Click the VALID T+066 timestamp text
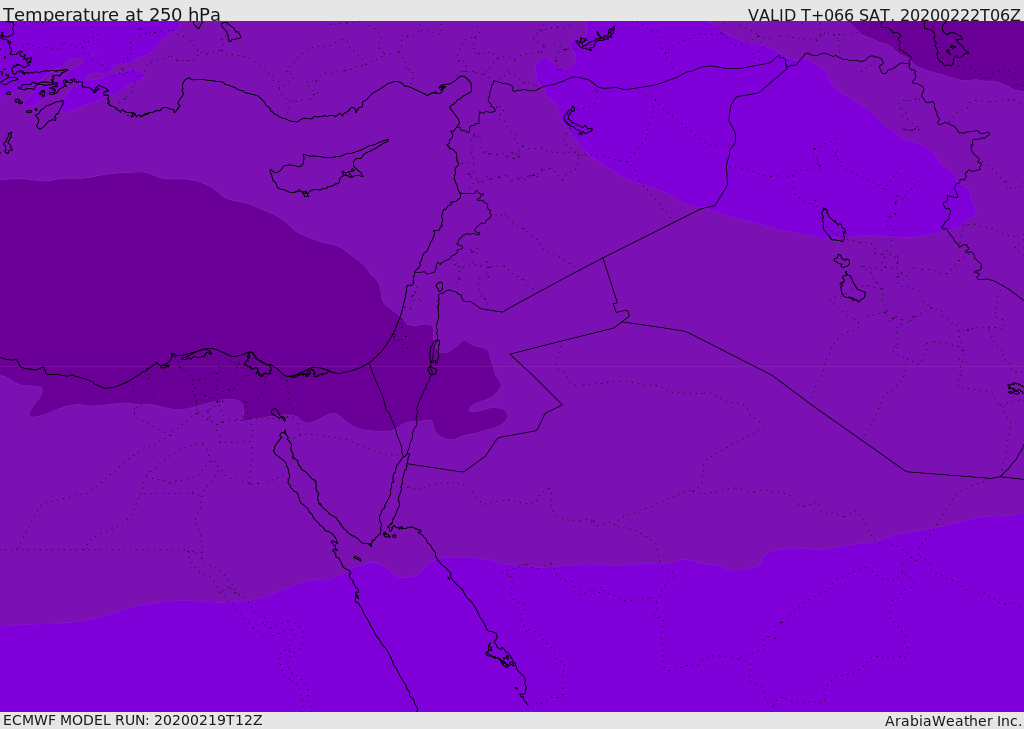Image resolution: width=1024 pixels, height=729 pixels. [884, 14]
